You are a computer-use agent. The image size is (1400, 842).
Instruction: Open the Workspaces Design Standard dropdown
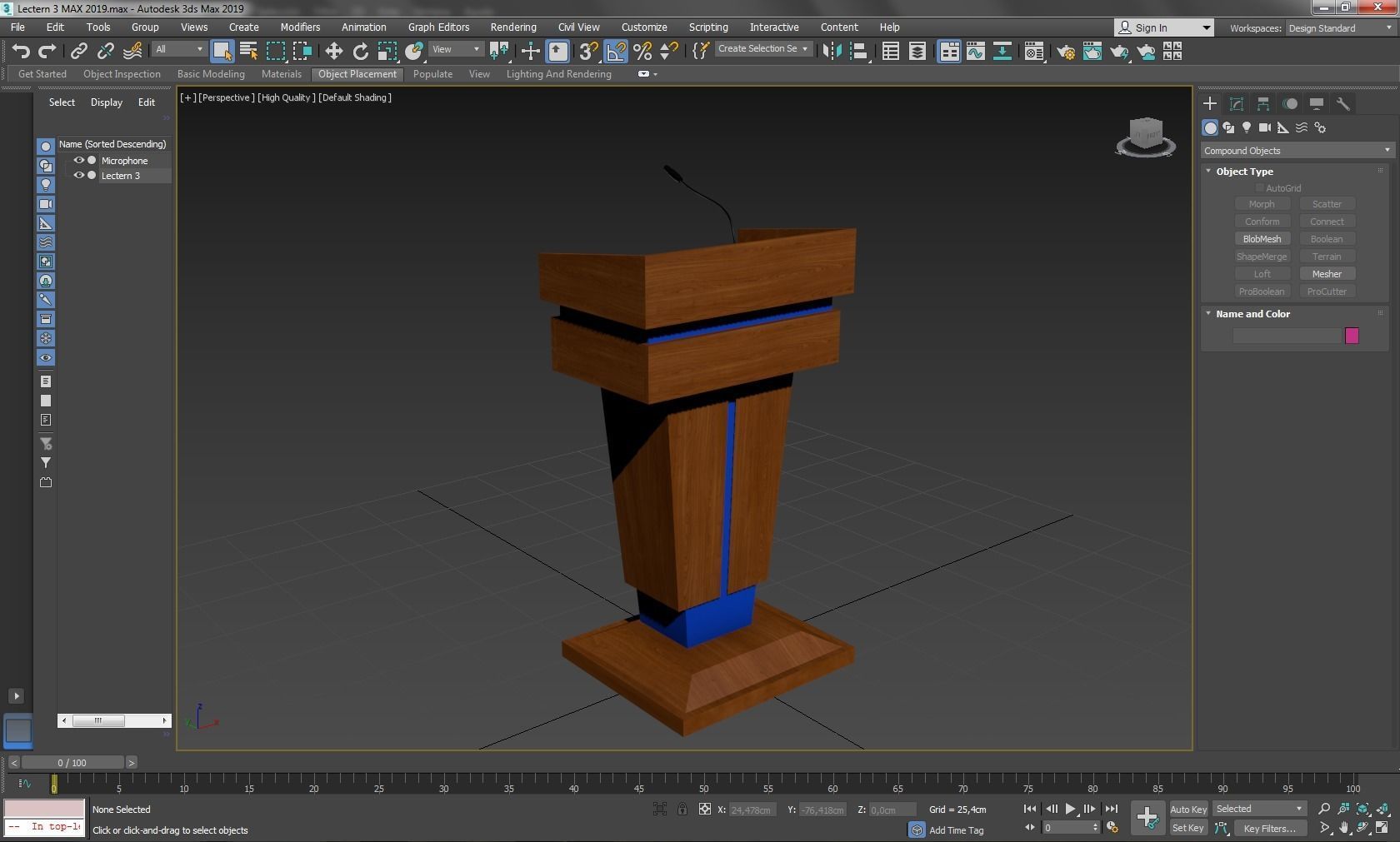click(1340, 28)
